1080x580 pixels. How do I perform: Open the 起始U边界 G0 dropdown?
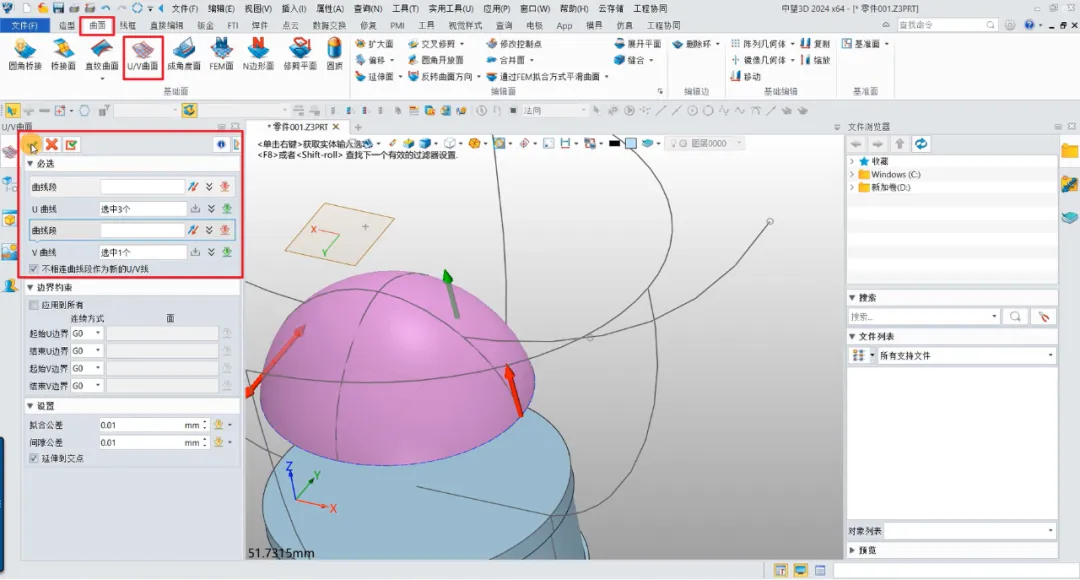(x=86, y=333)
